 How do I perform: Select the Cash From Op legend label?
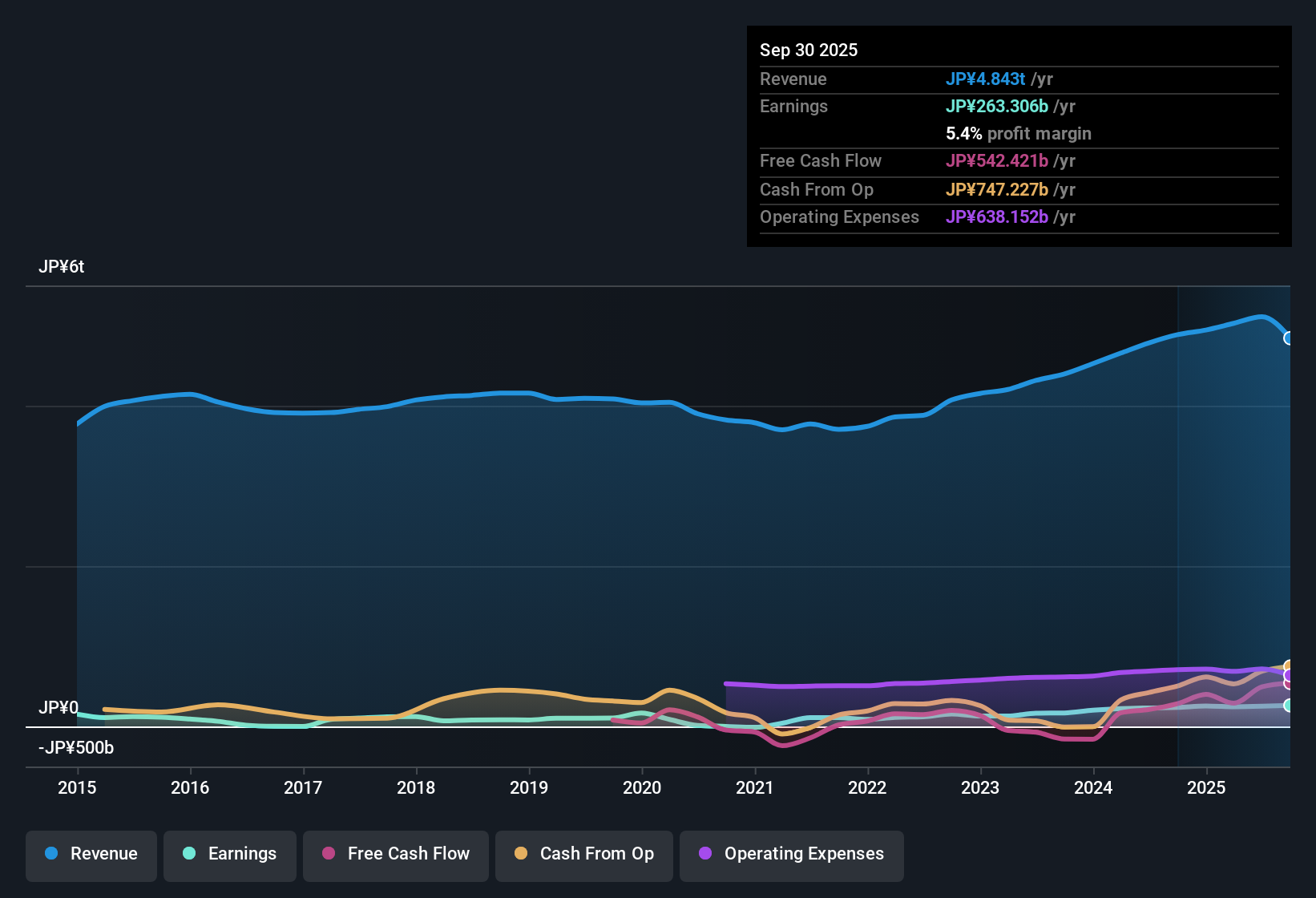coord(596,854)
